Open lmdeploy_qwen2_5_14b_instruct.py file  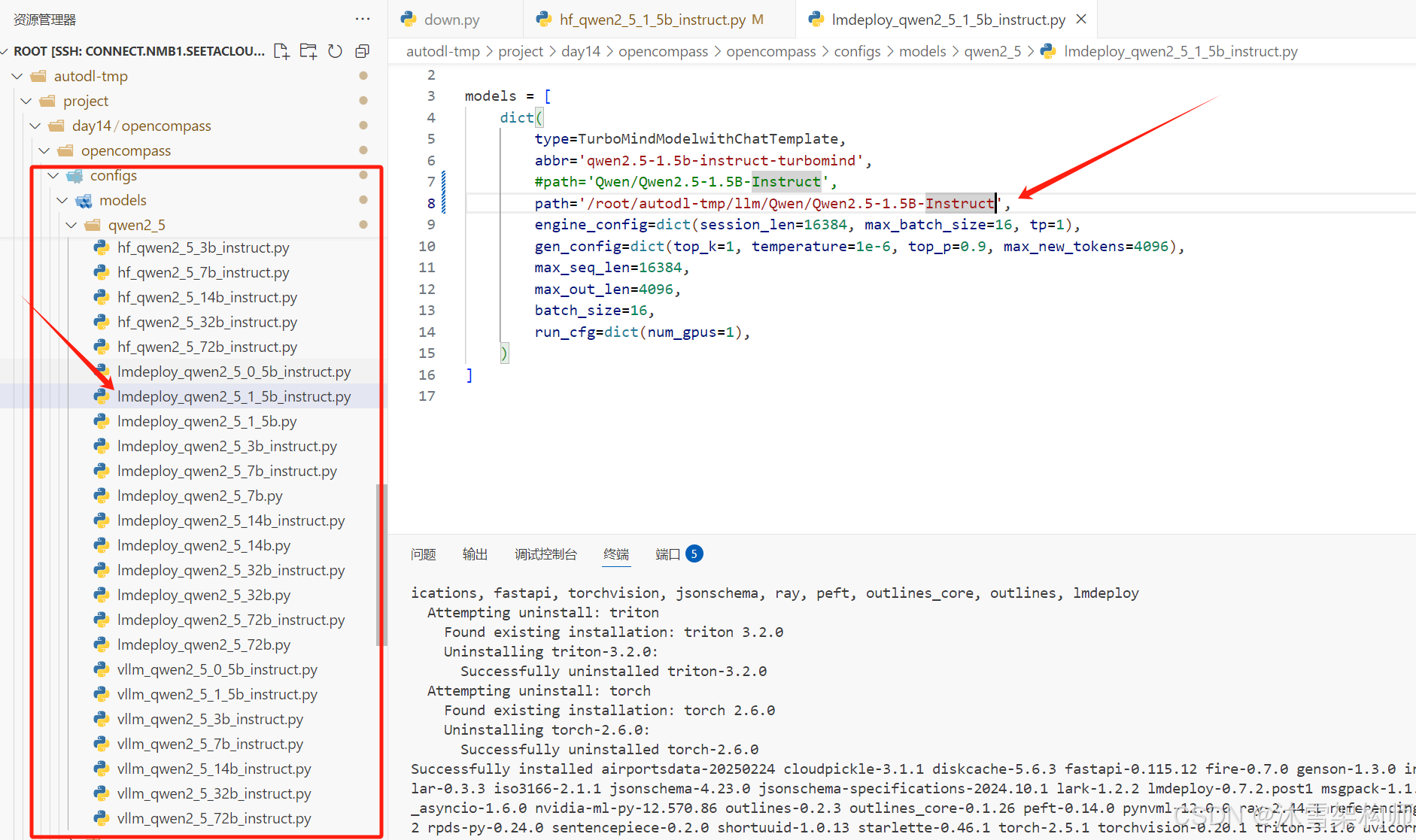pyautogui.click(x=231, y=520)
